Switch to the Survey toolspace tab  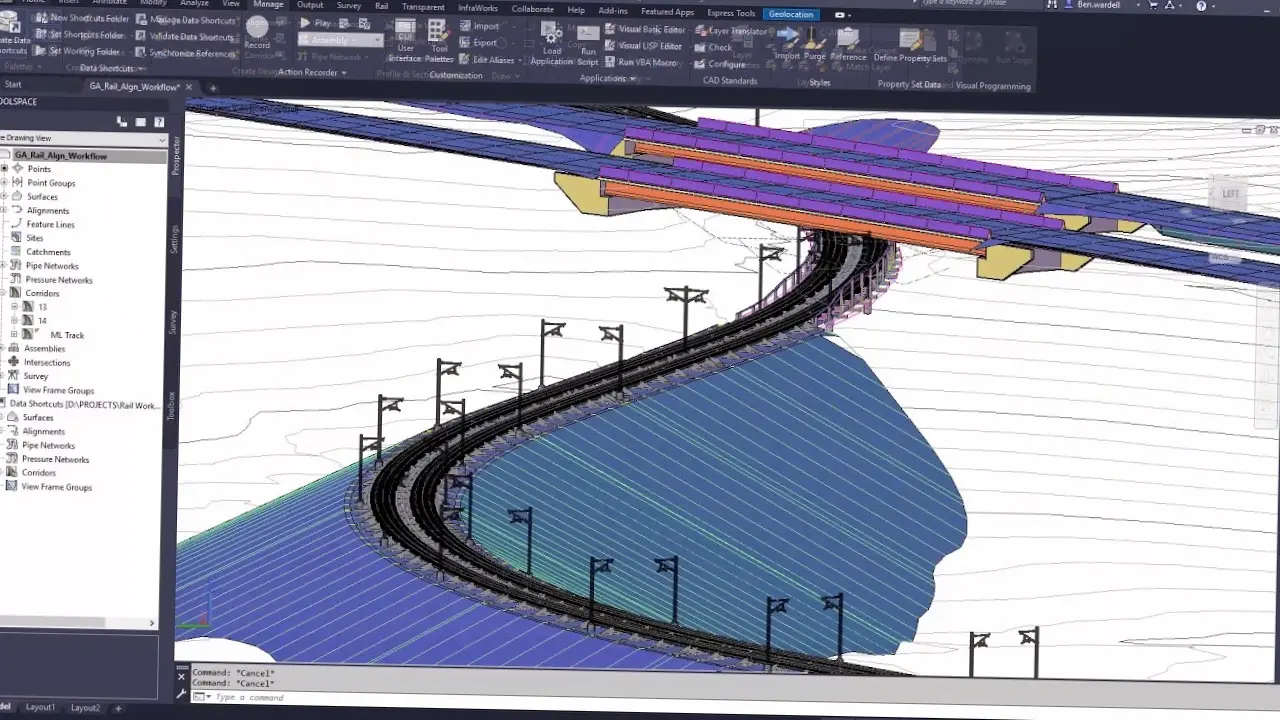(173, 322)
